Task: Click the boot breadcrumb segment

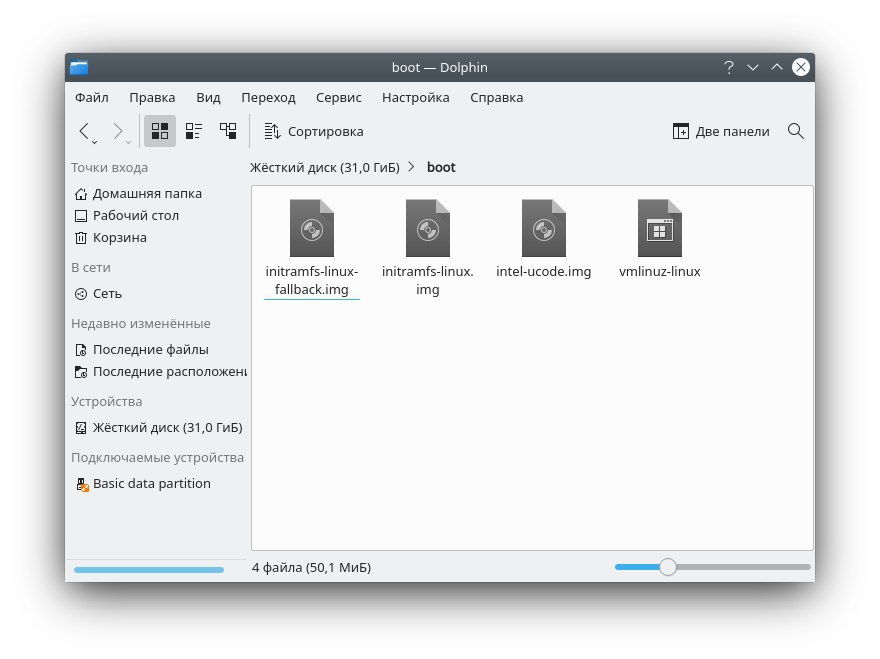Action: click(441, 167)
